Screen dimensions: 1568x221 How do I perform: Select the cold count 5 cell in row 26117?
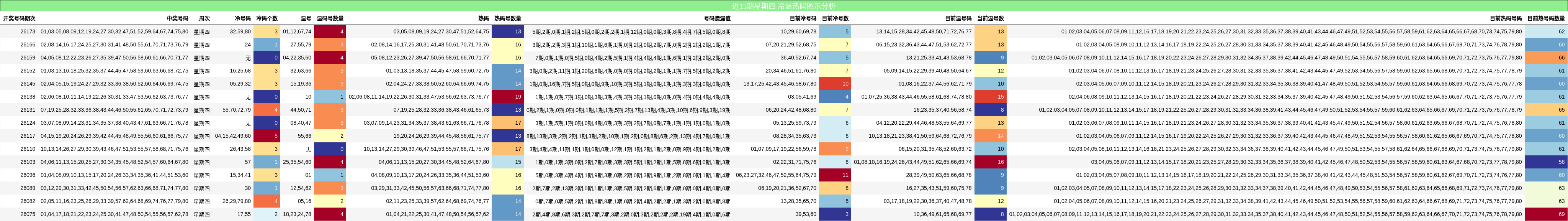point(267,136)
